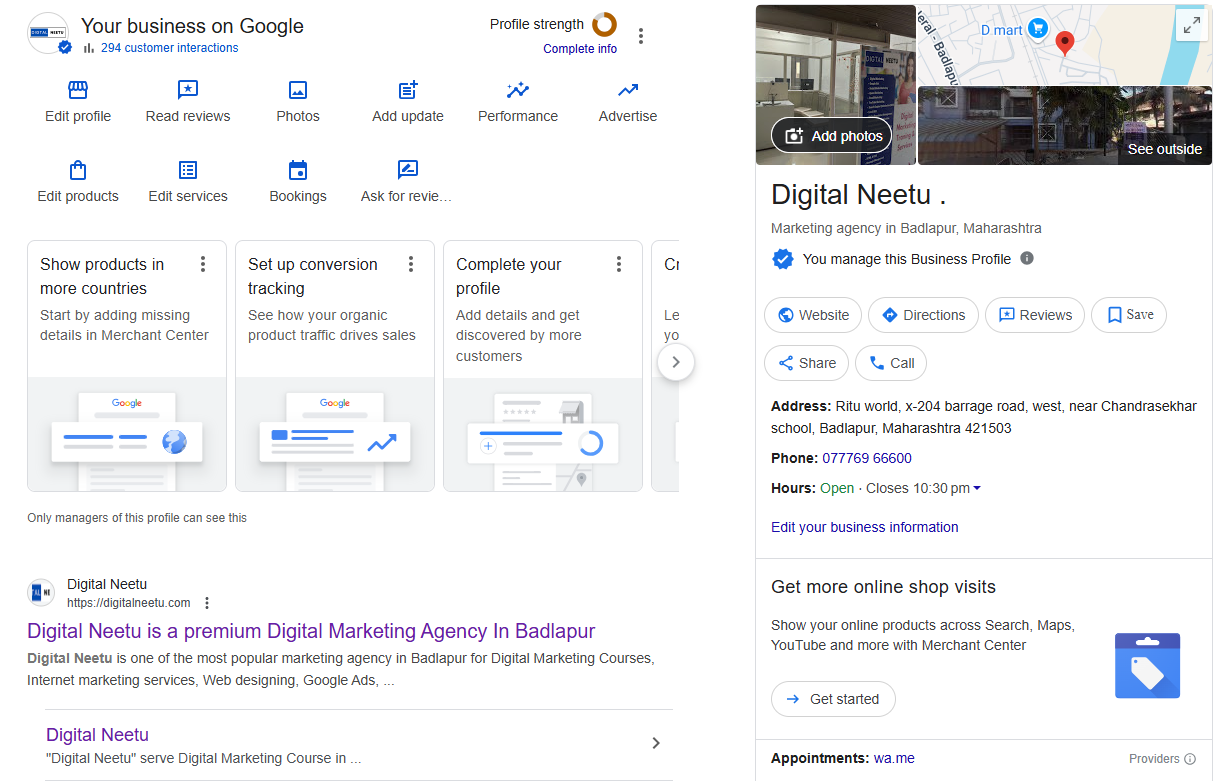Open Photos image icon
Image resolution: width=1216 pixels, height=781 pixels.
click(x=298, y=90)
